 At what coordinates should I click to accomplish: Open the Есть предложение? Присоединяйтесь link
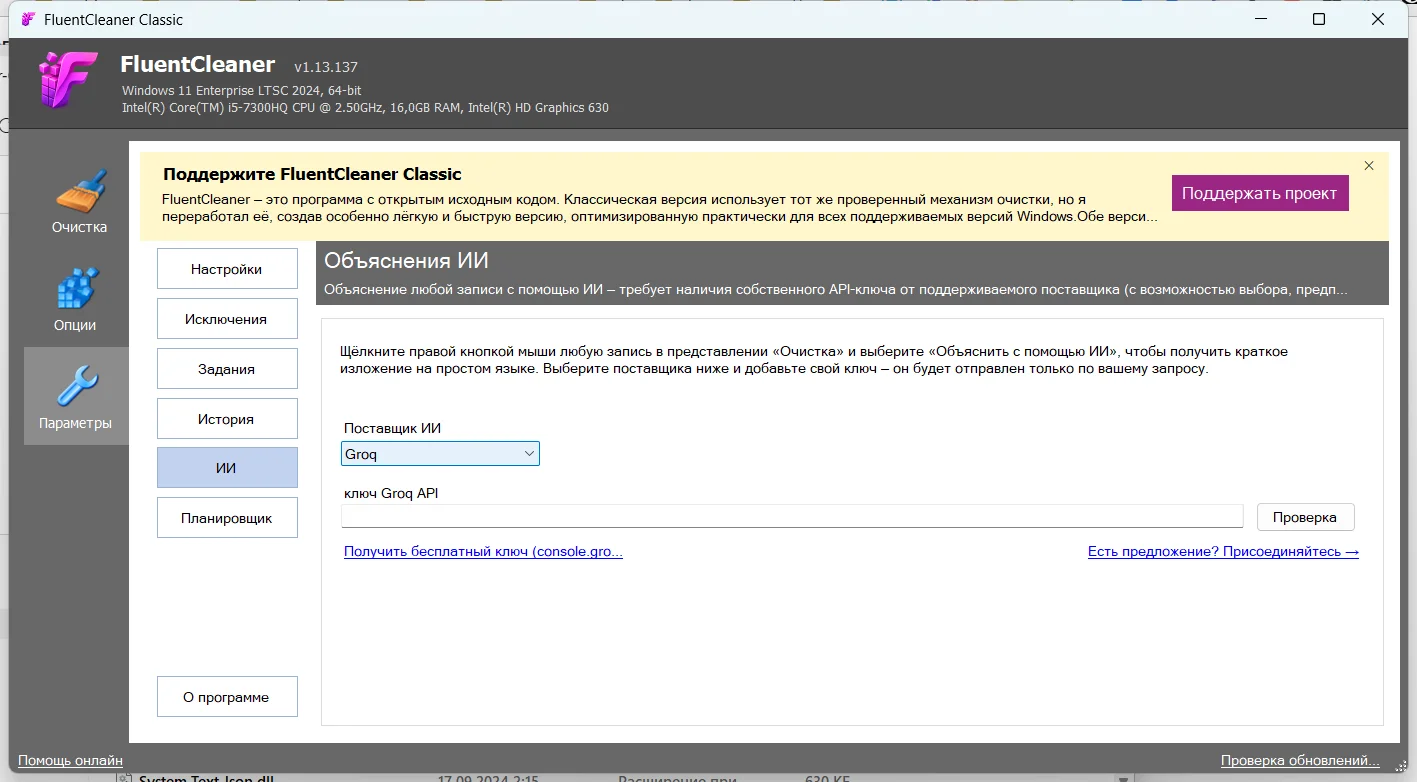tap(1223, 551)
